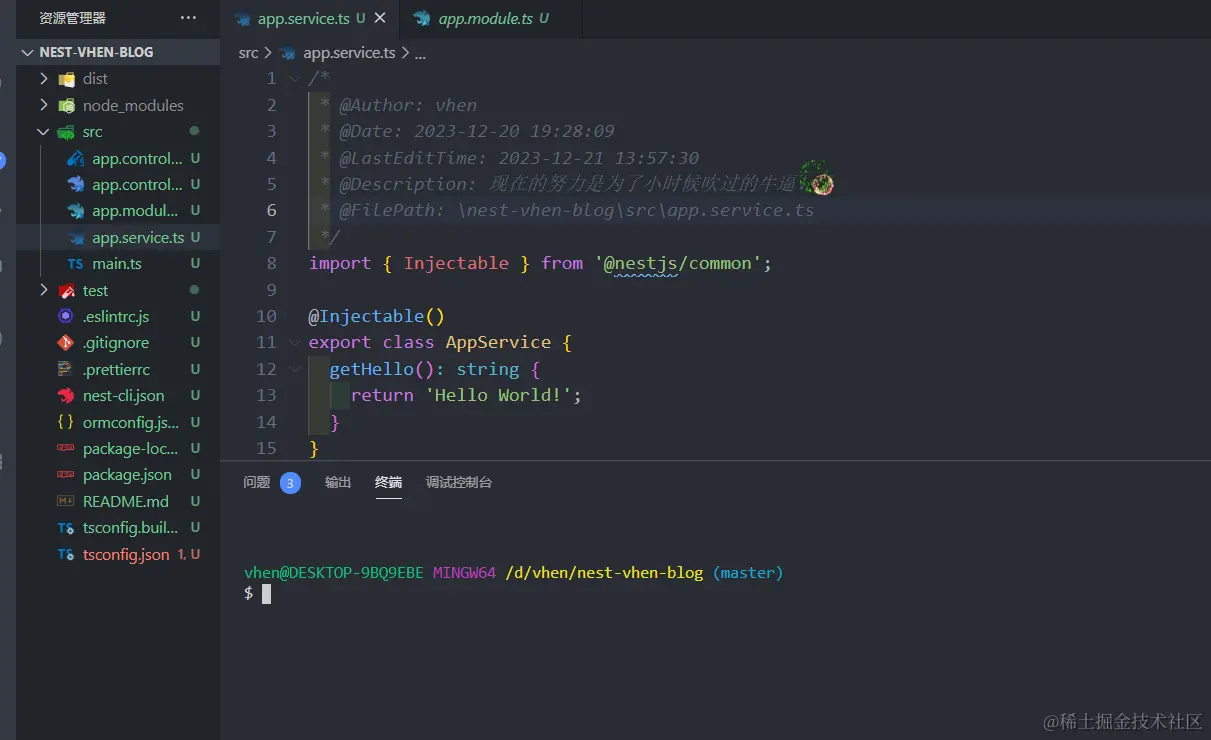1211x740 pixels.
Task: Click the Nest icon of app.service.ts in explorer
Action: 76,238
